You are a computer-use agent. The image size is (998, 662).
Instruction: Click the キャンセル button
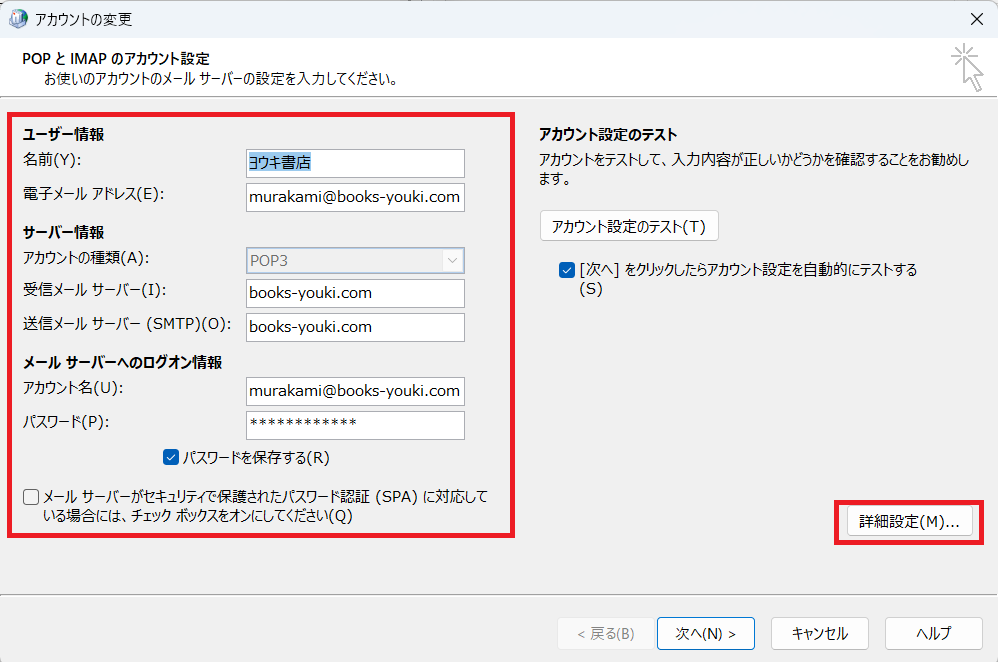tap(819, 633)
